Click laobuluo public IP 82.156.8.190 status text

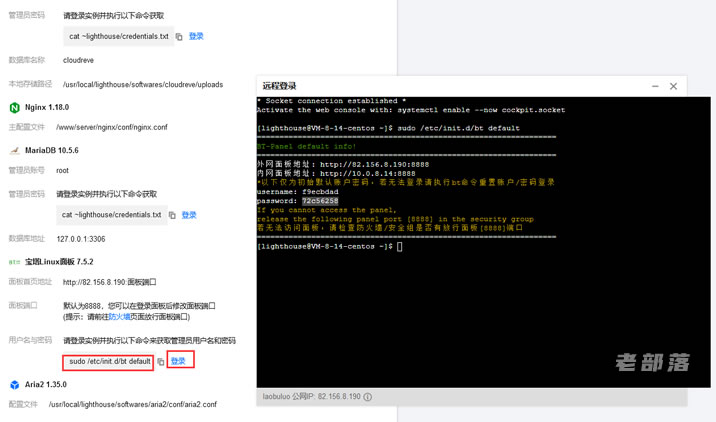(x=311, y=397)
